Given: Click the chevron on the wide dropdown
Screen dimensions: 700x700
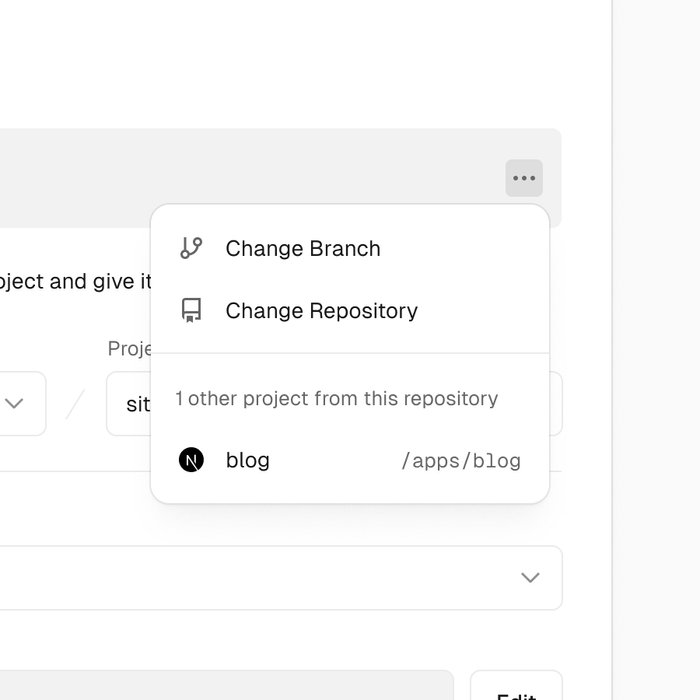Looking at the screenshot, I should [x=530, y=578].
